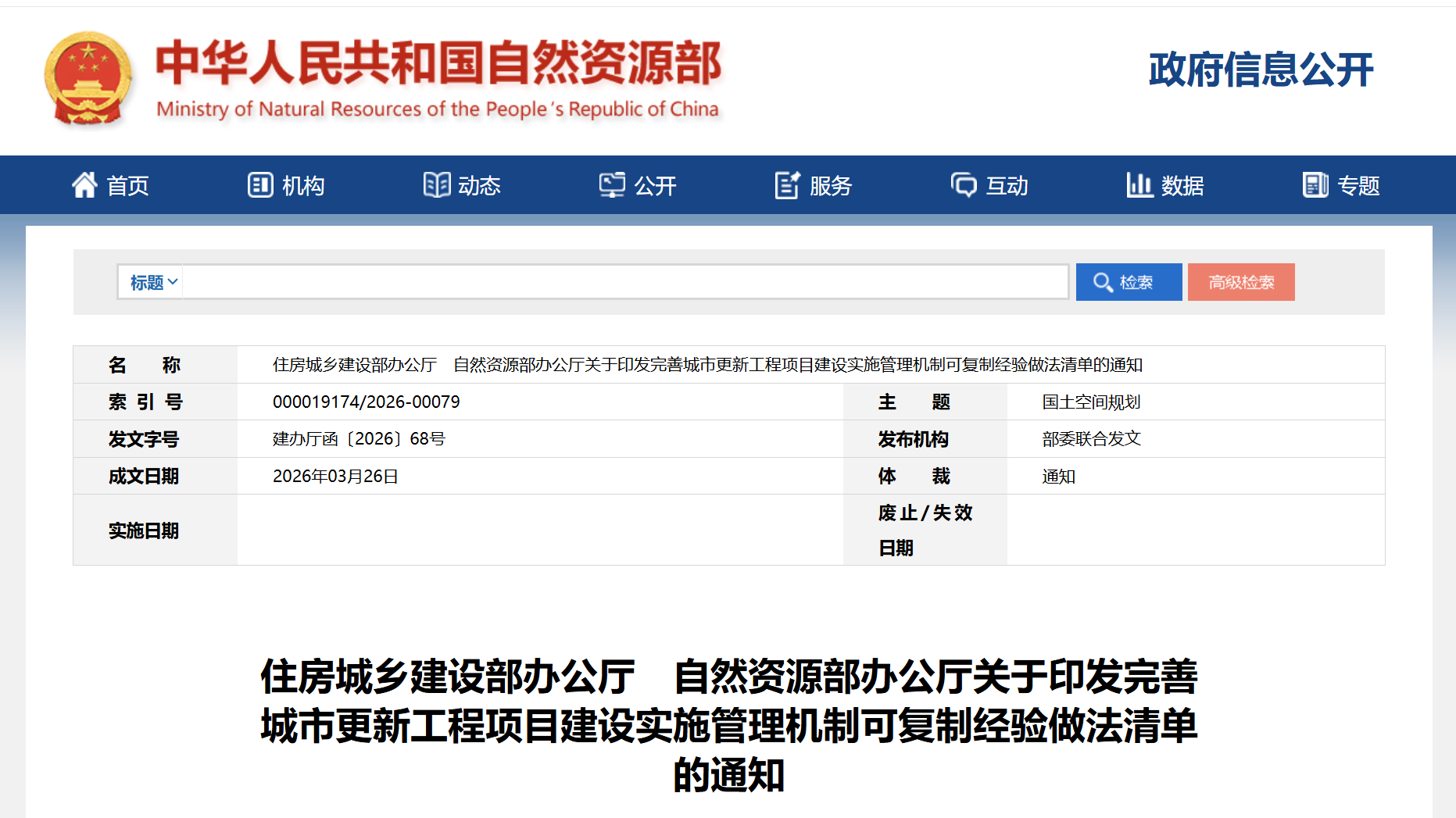
Task: Click the 名称 row document title text
Action: pyautogui.click(x=708, y=365)
